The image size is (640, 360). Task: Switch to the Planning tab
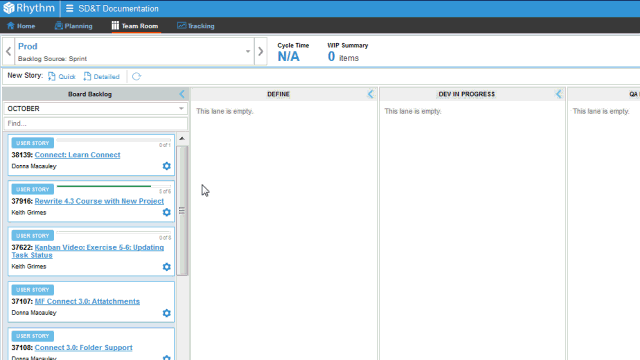pos(73,26)
